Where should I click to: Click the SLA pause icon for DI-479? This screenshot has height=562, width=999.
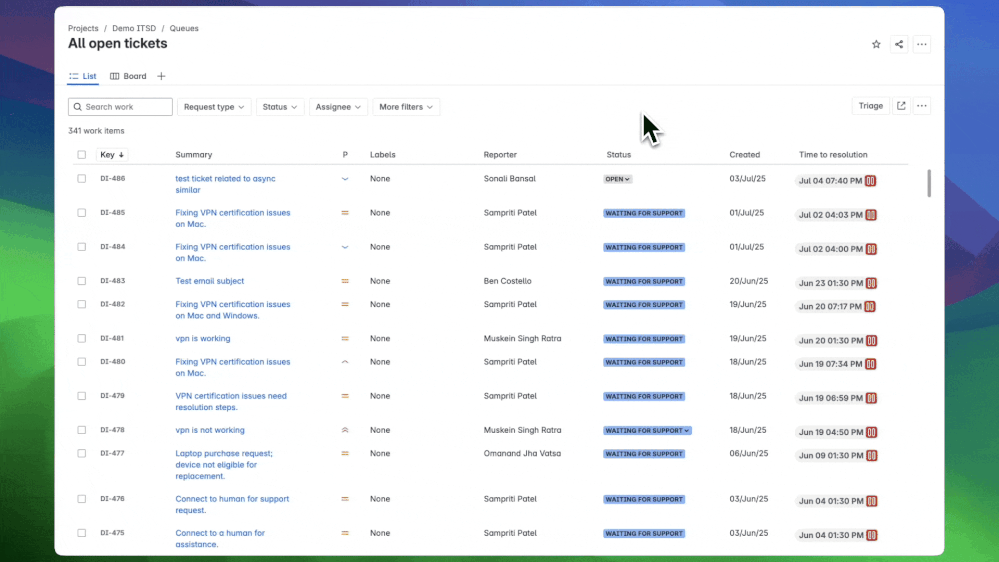pos(871,398)
